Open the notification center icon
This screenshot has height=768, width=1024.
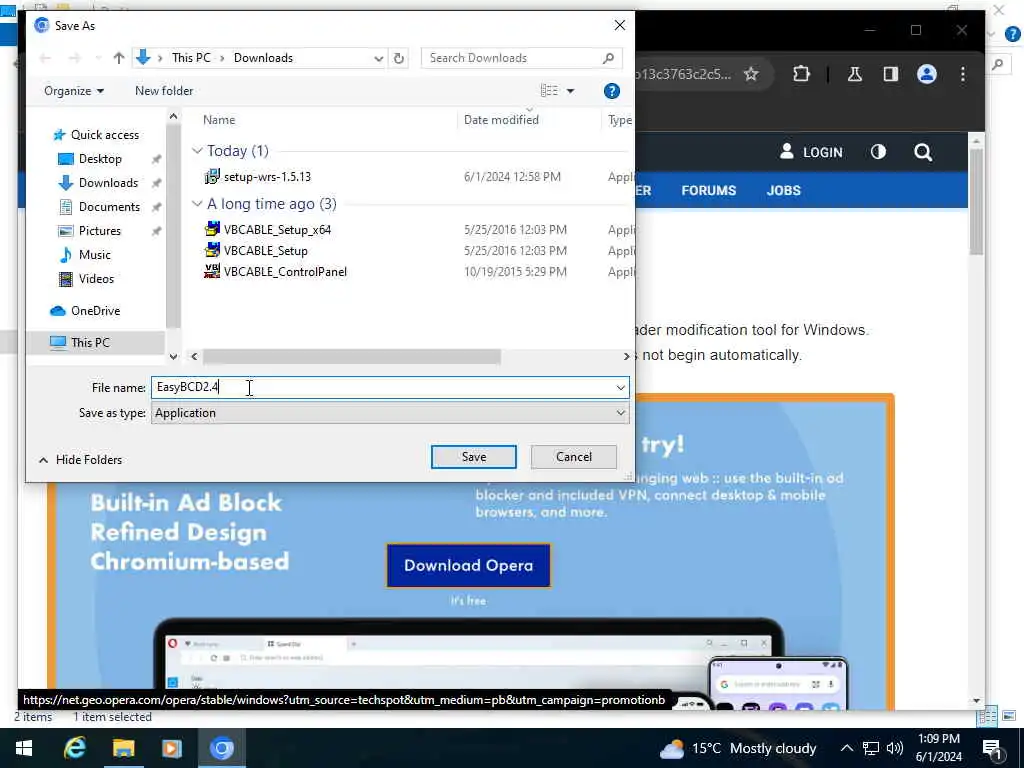point(993,749)
